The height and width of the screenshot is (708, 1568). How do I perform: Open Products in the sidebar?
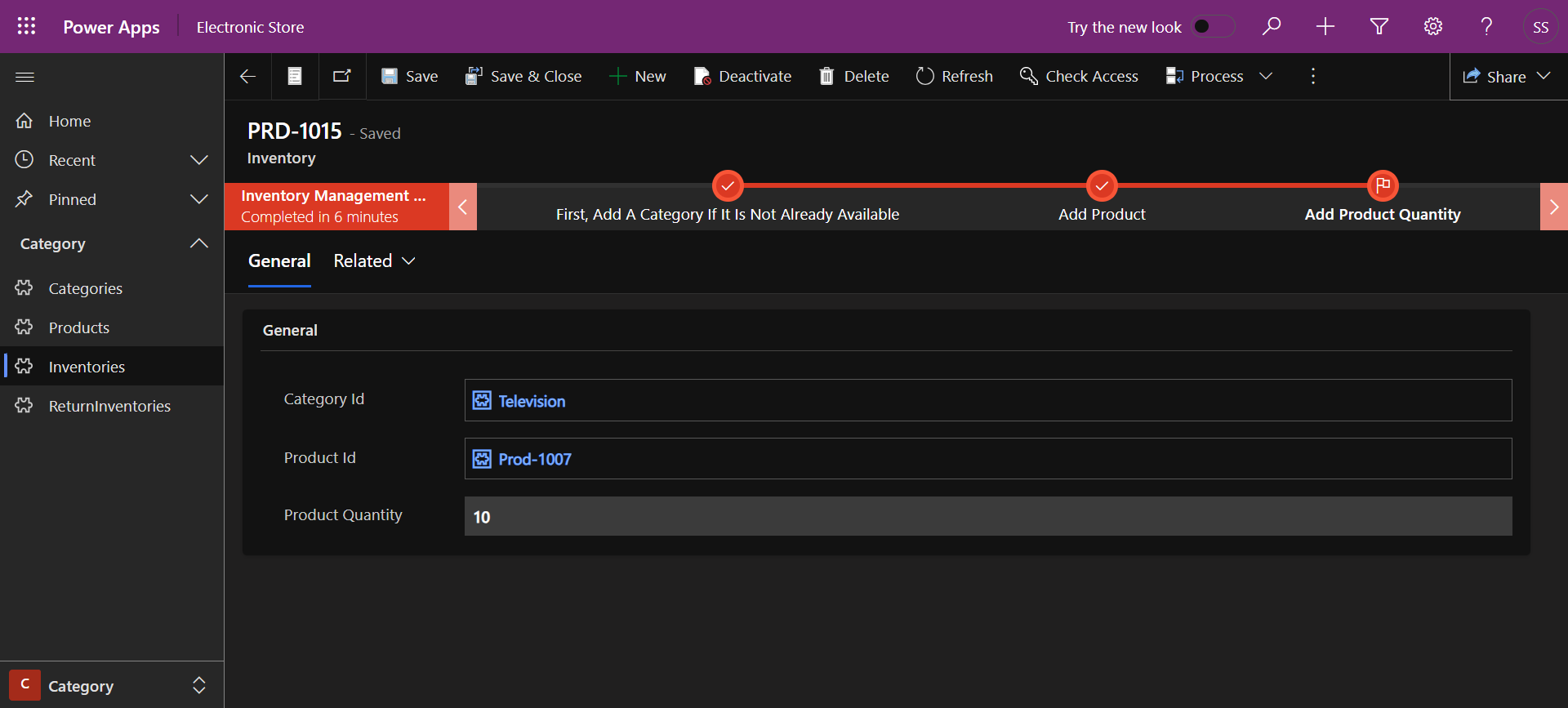(78, 327)
